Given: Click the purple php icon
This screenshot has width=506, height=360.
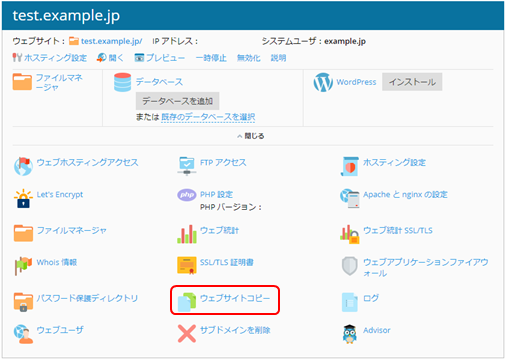Looking at the screenshot, I should (x=187, y=195).
